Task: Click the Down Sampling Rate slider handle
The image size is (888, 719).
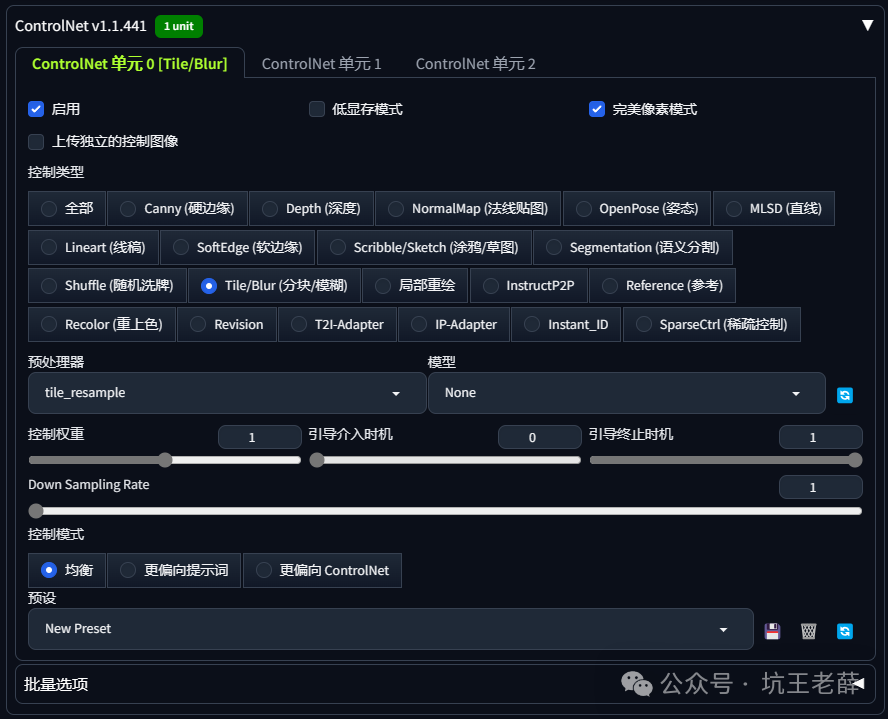Action: 36,511
